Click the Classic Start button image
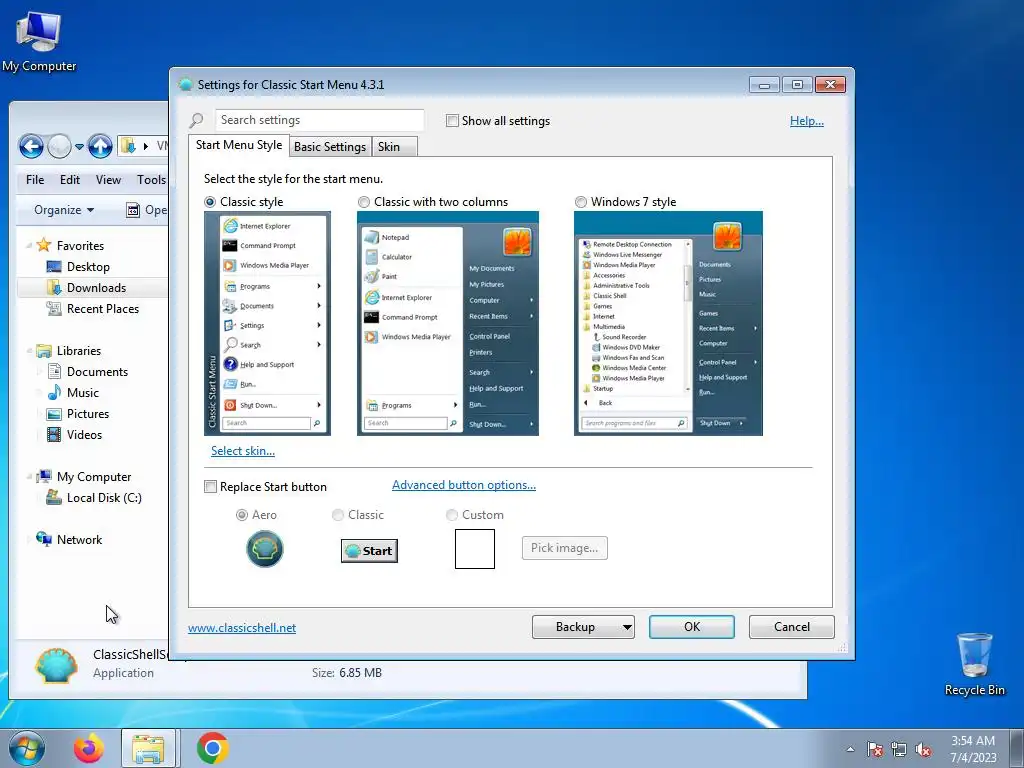 369,551
